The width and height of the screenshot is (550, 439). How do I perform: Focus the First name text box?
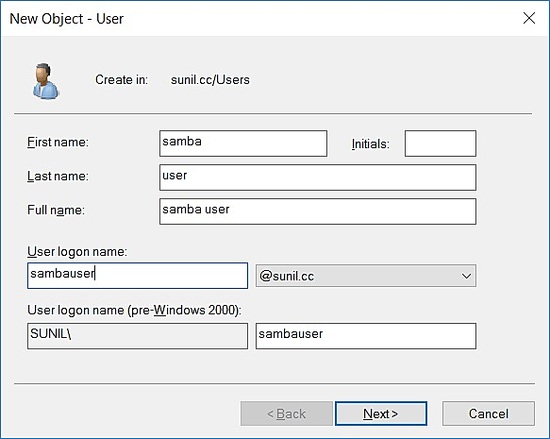point(243,143)
